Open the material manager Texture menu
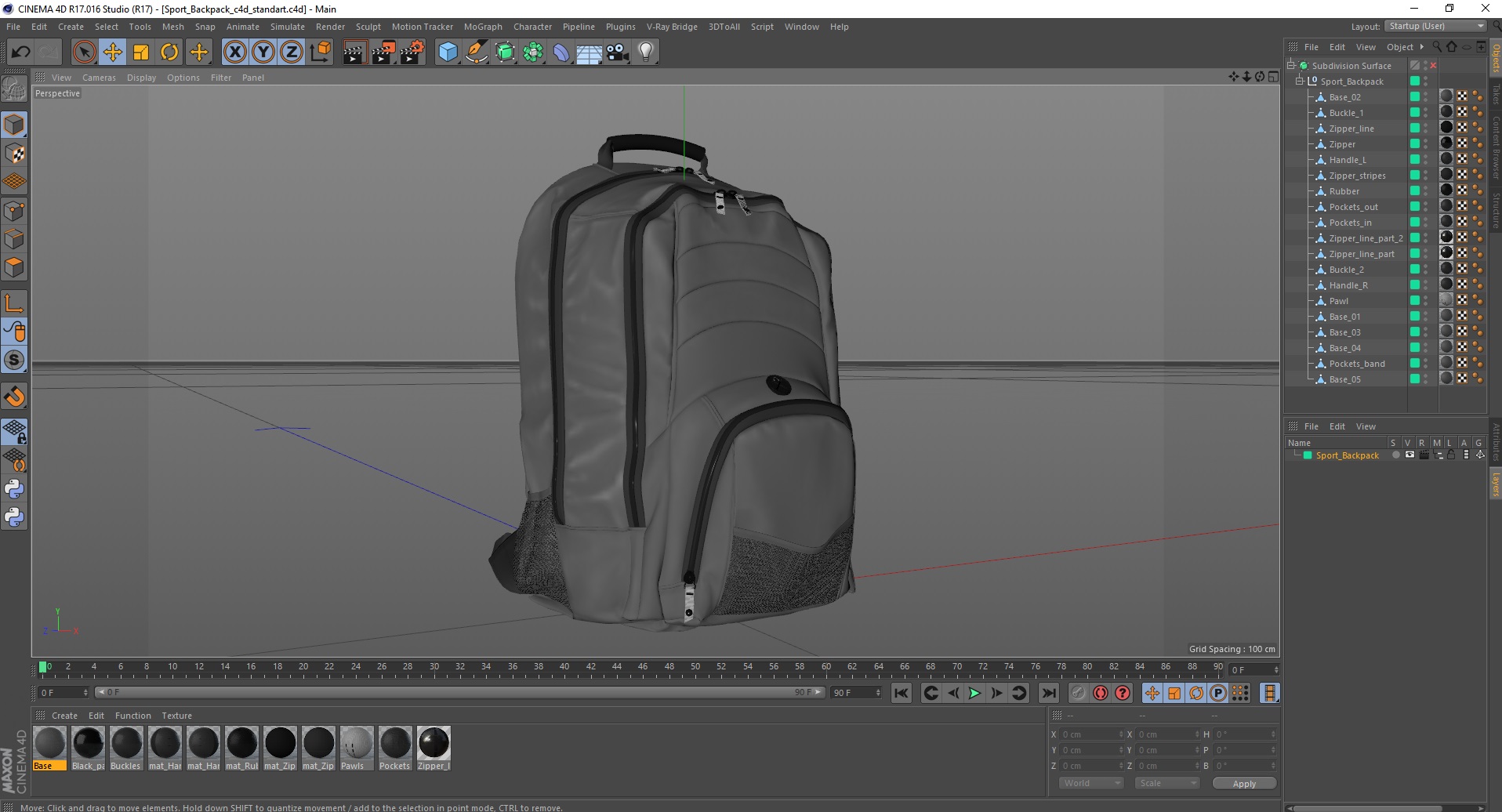 pyautogui.click(x=176, y=716)
